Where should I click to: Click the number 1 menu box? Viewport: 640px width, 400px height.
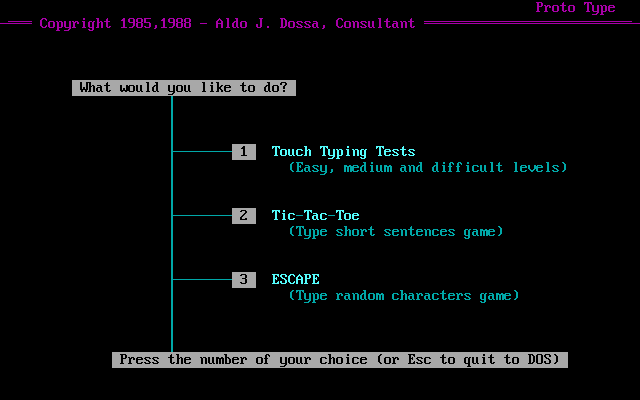point(244,152)
